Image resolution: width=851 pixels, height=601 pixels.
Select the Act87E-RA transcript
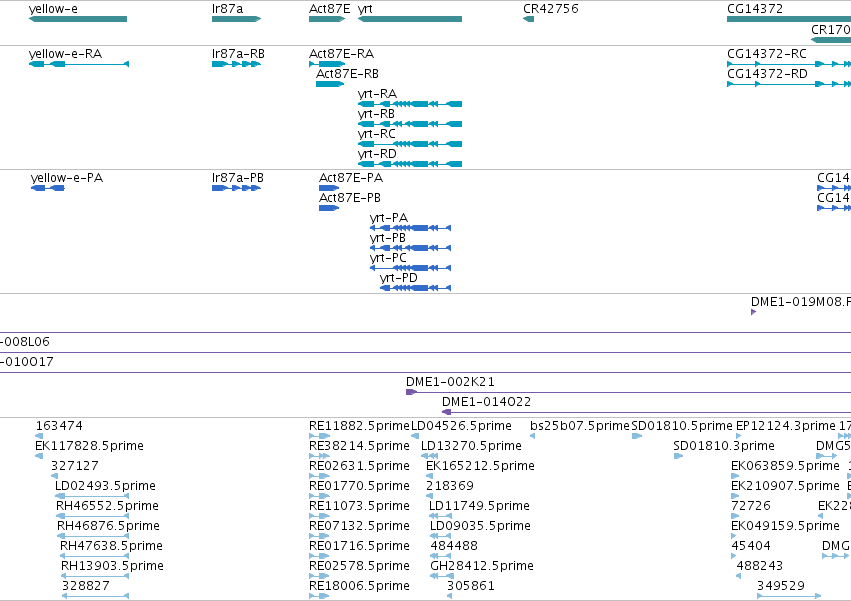327,64
